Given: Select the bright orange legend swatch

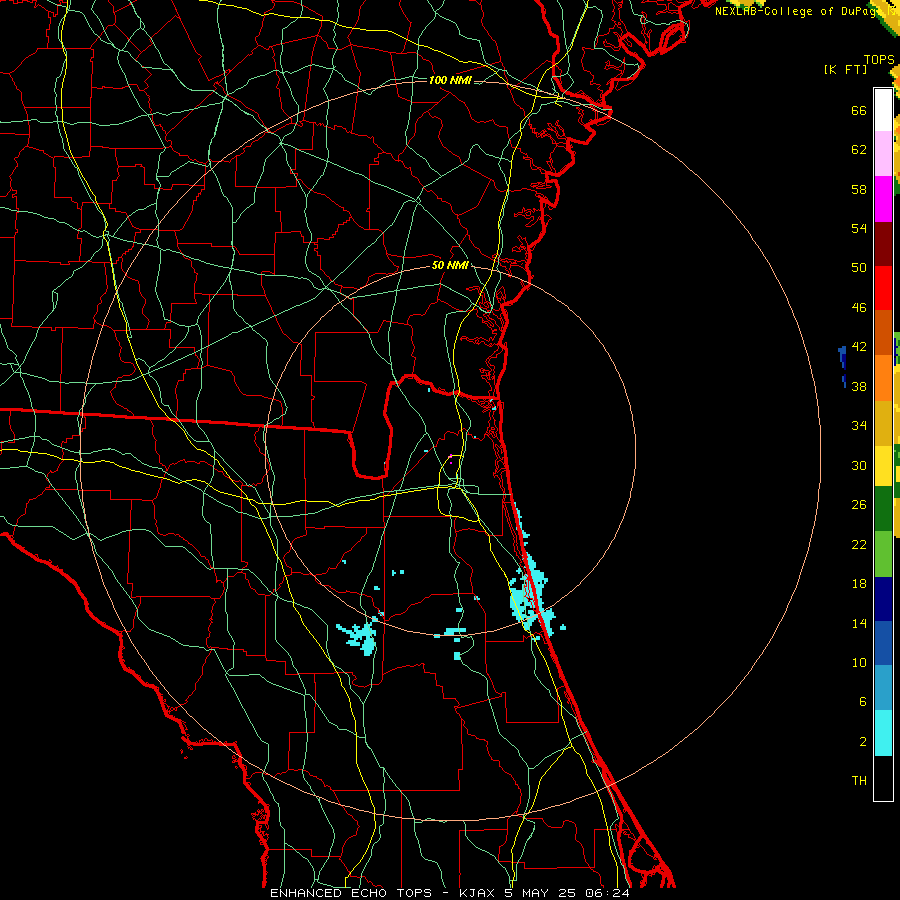Looking at the screenshot, I should (x=883, y=378).
